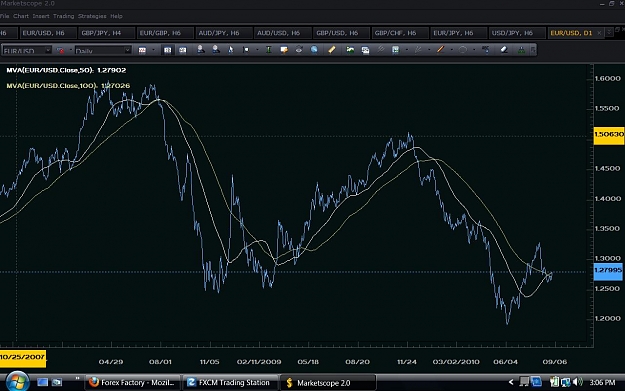Expand arrow next to green-blue indicator icon
This screenshot has width=625, height=391.
(x=407, y=50)
